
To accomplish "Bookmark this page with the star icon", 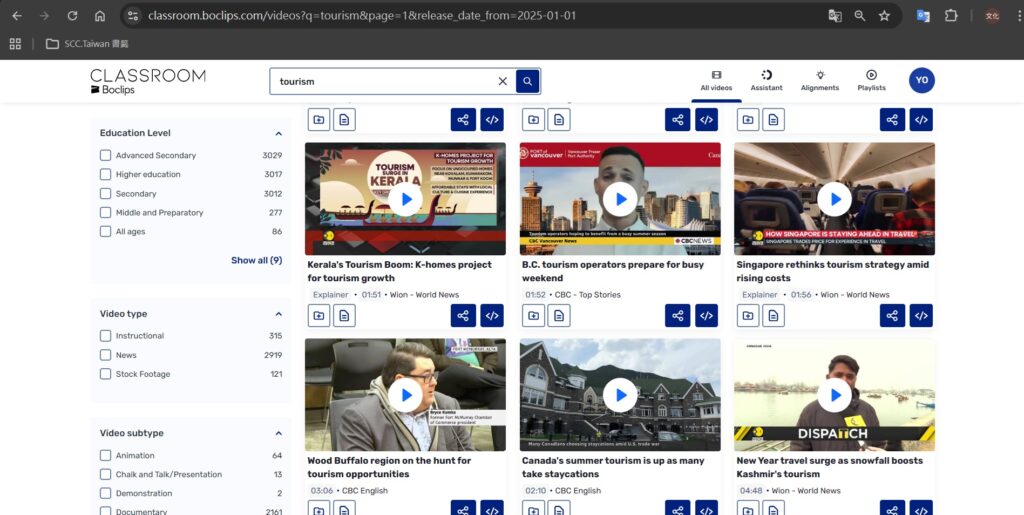I will 884,16.
